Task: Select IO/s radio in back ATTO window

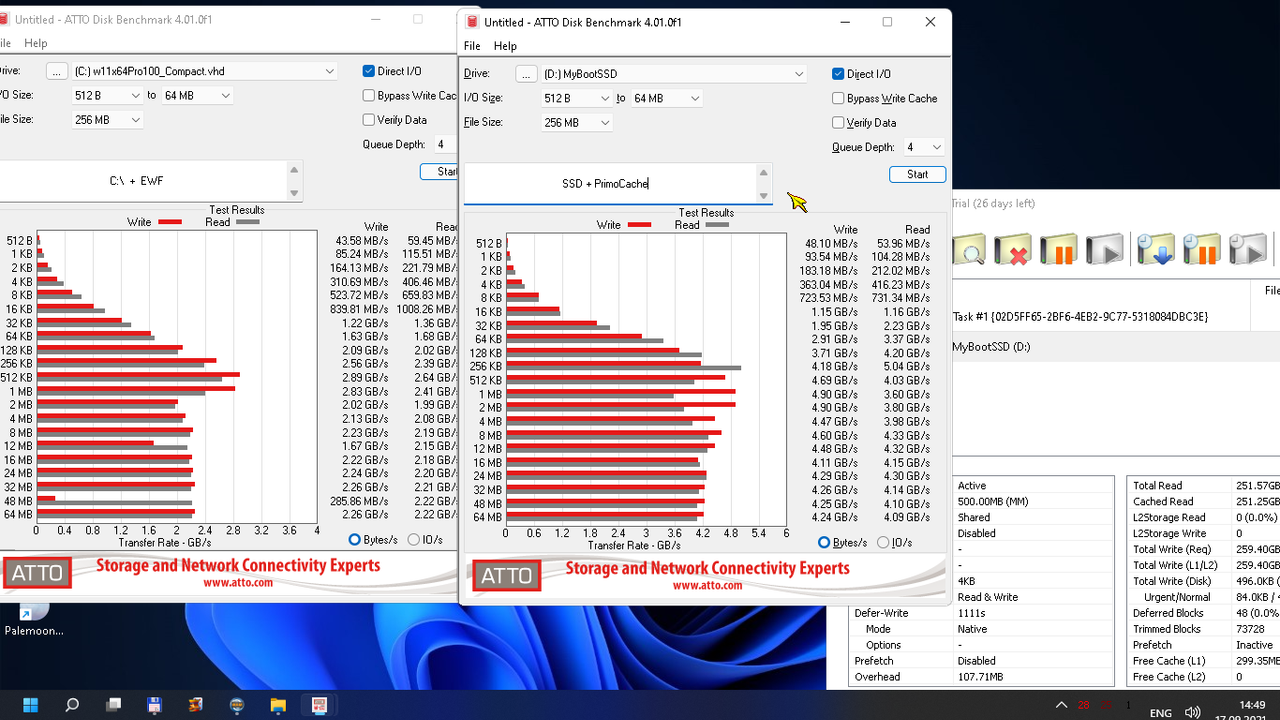Action: click(x=414, y=539)
